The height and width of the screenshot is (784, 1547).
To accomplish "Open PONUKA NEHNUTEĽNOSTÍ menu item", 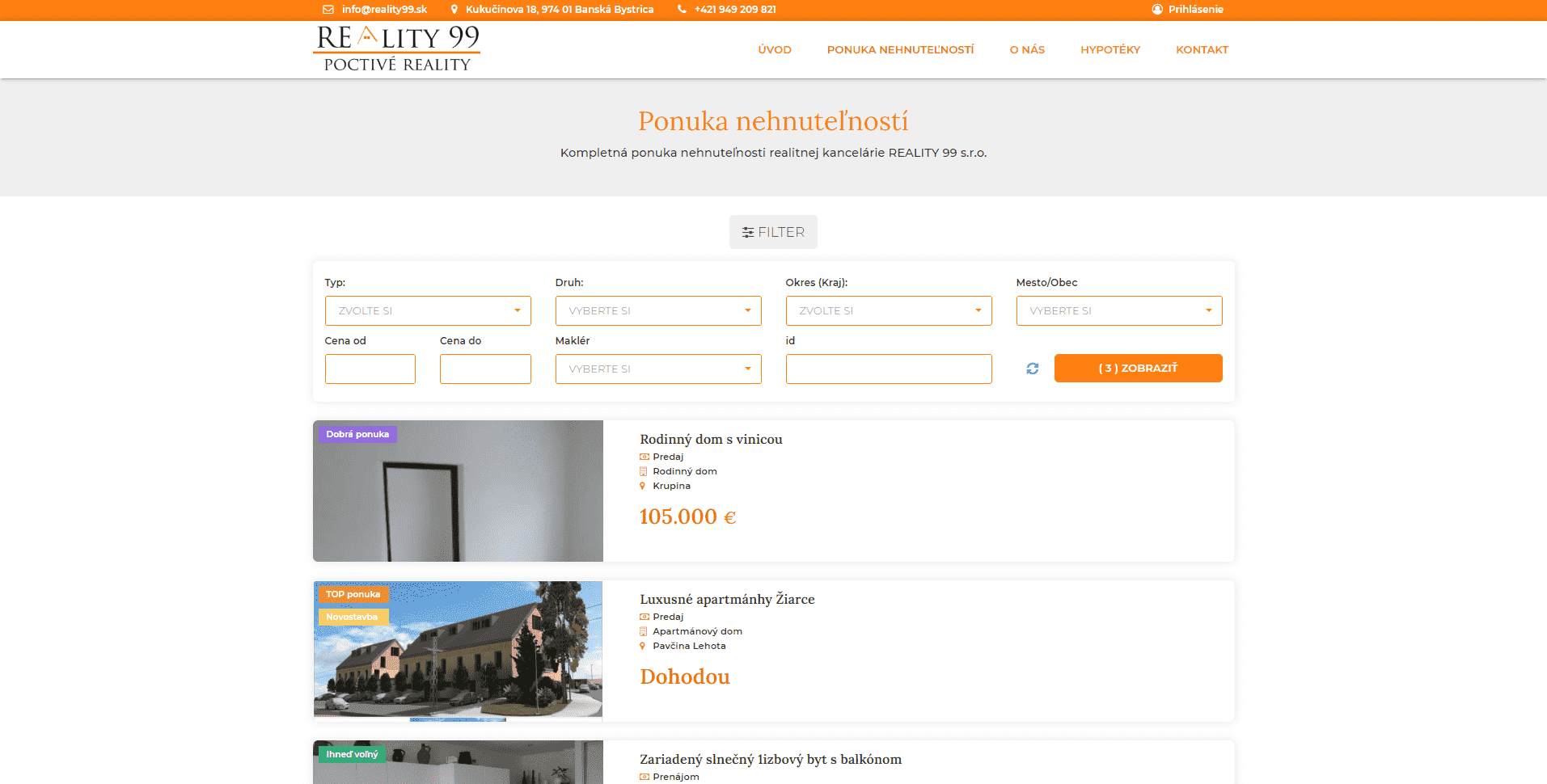I will click(900, 50).
